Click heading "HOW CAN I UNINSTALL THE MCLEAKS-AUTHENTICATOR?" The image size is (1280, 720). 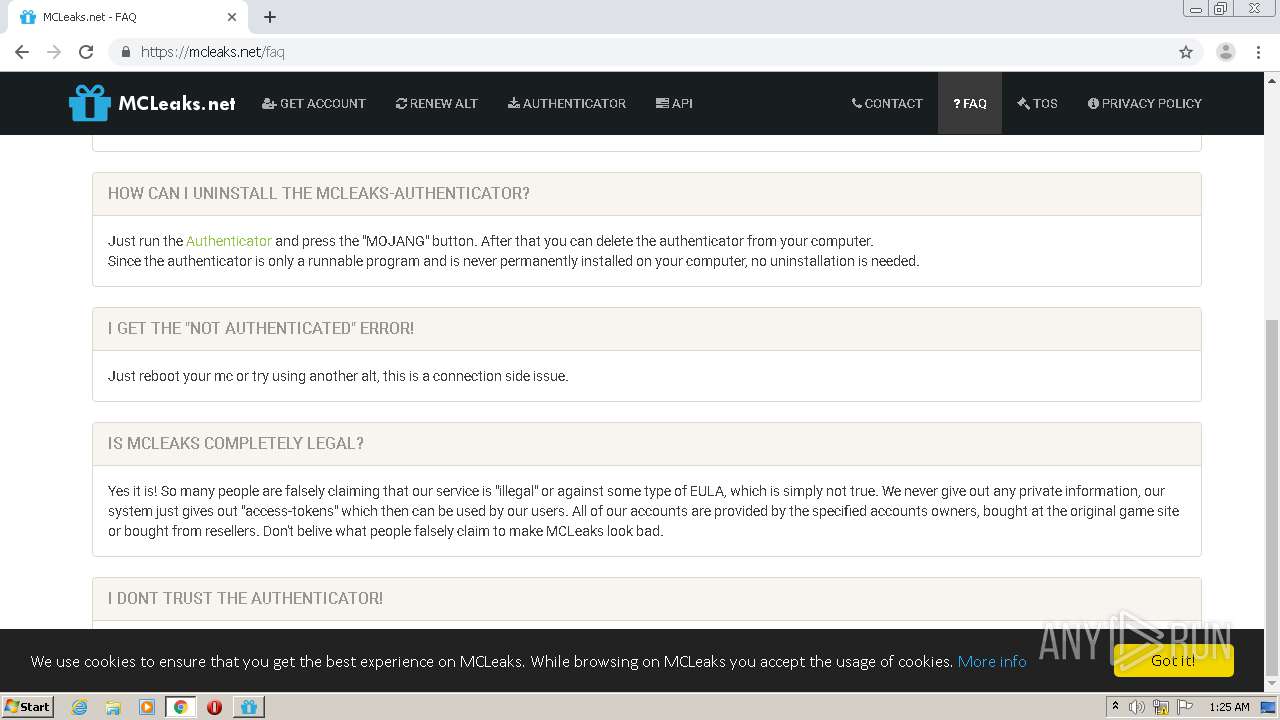[319, 193]
